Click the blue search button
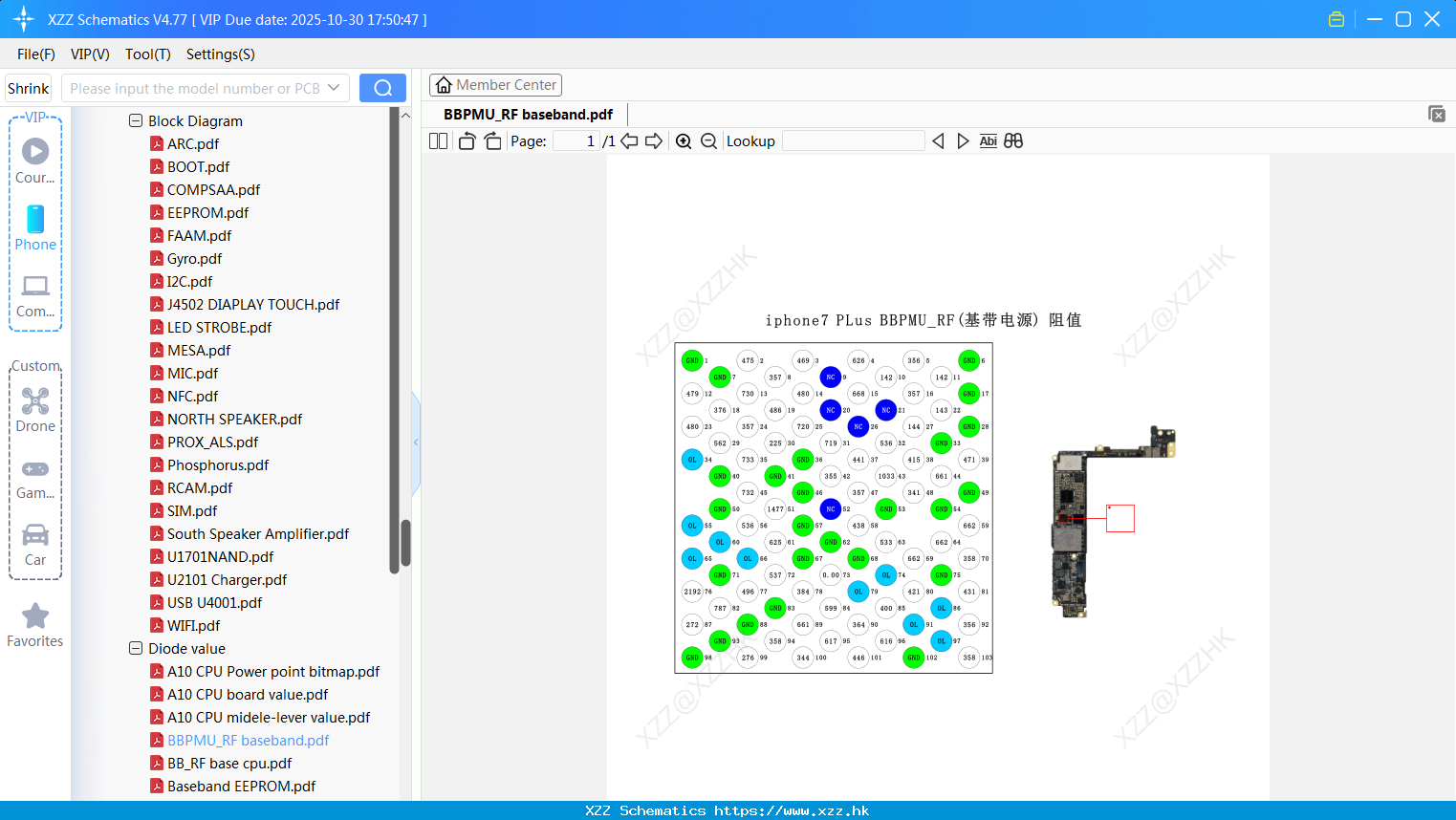Screen dimensions: 1456x820 382,88
